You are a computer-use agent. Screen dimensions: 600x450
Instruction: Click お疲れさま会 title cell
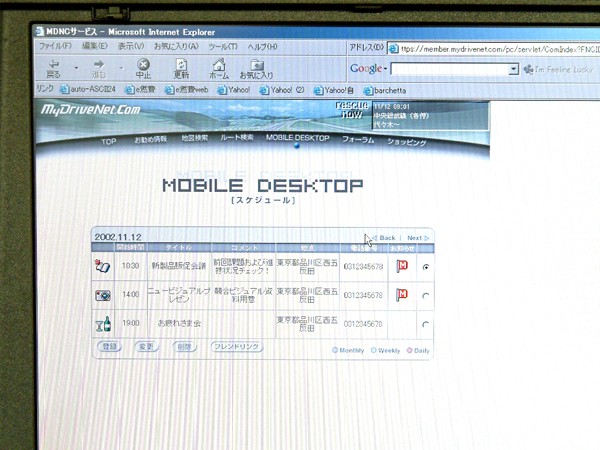point(179,323)
